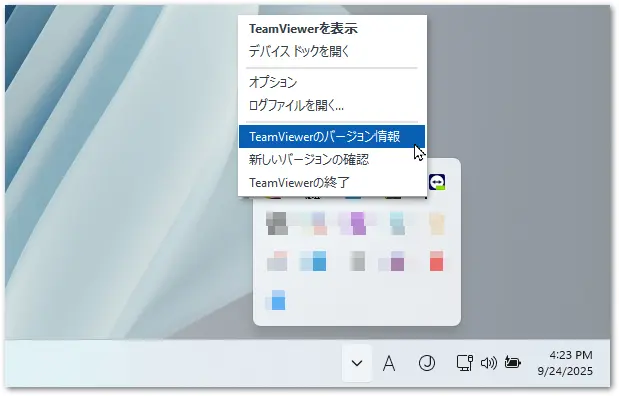Open network status icon in taskbar
This screenshot has height=396, width=619.
[465, 363]
